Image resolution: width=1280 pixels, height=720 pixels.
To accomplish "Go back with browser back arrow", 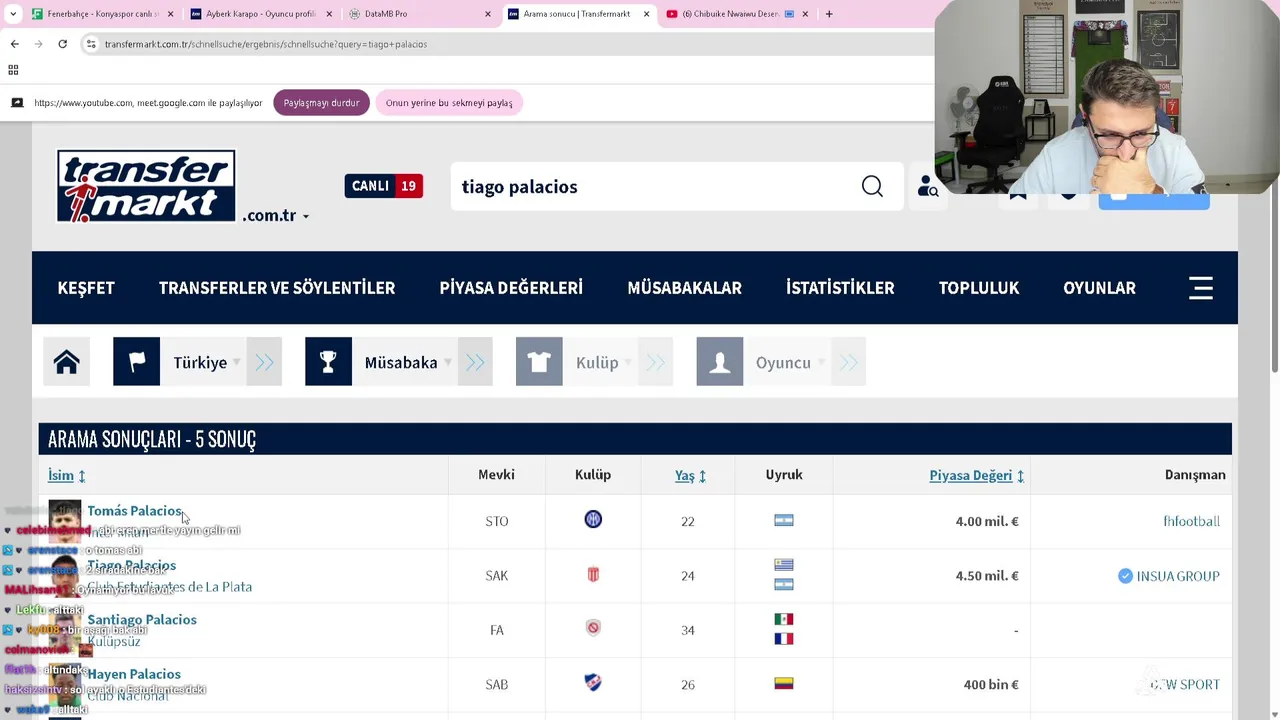I will [x=14, y=44].
